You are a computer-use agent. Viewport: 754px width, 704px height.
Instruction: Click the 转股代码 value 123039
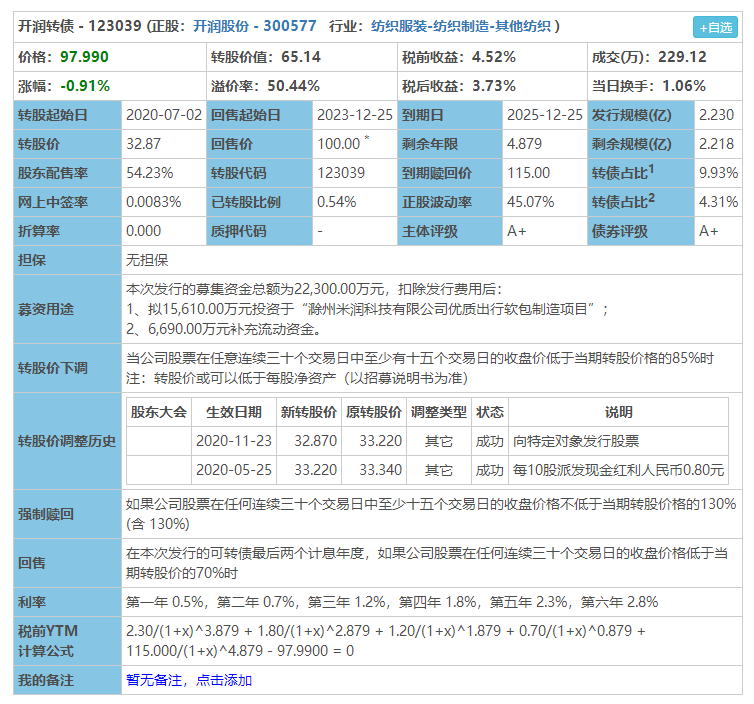tap(341, 173)
